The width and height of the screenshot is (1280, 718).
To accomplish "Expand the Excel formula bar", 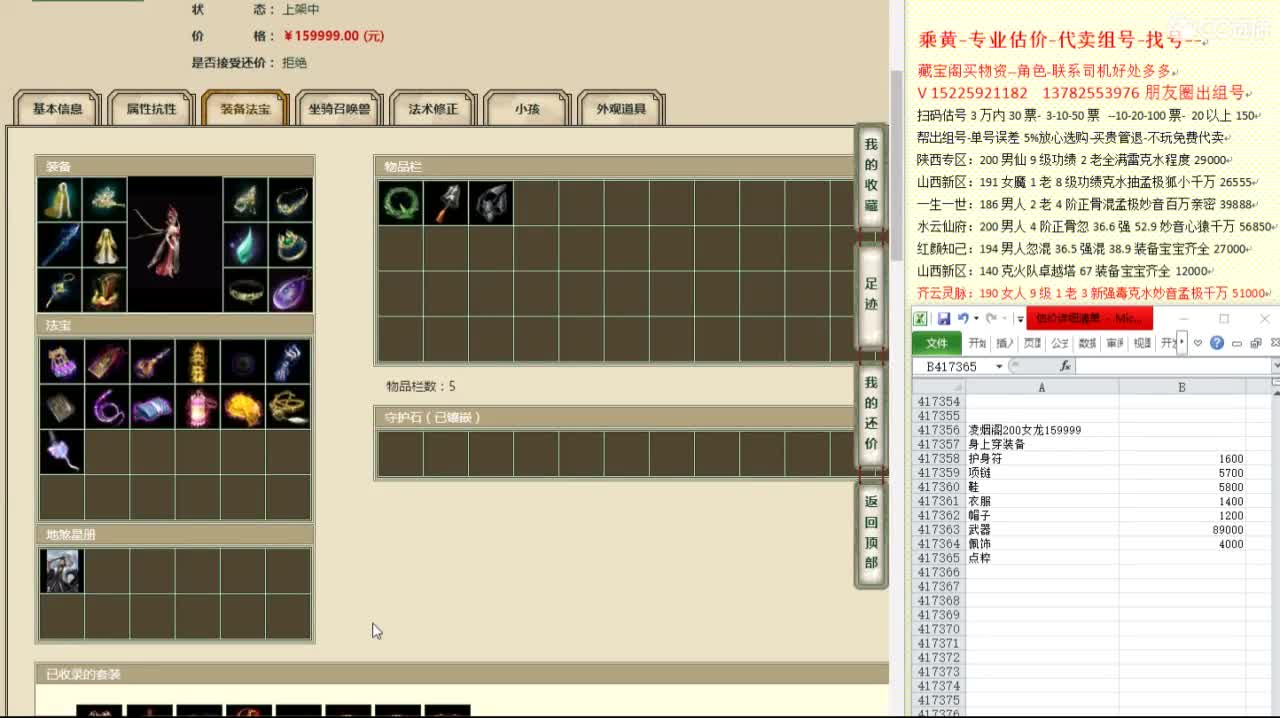I will pyautogui.click(x=1274, y=366).
